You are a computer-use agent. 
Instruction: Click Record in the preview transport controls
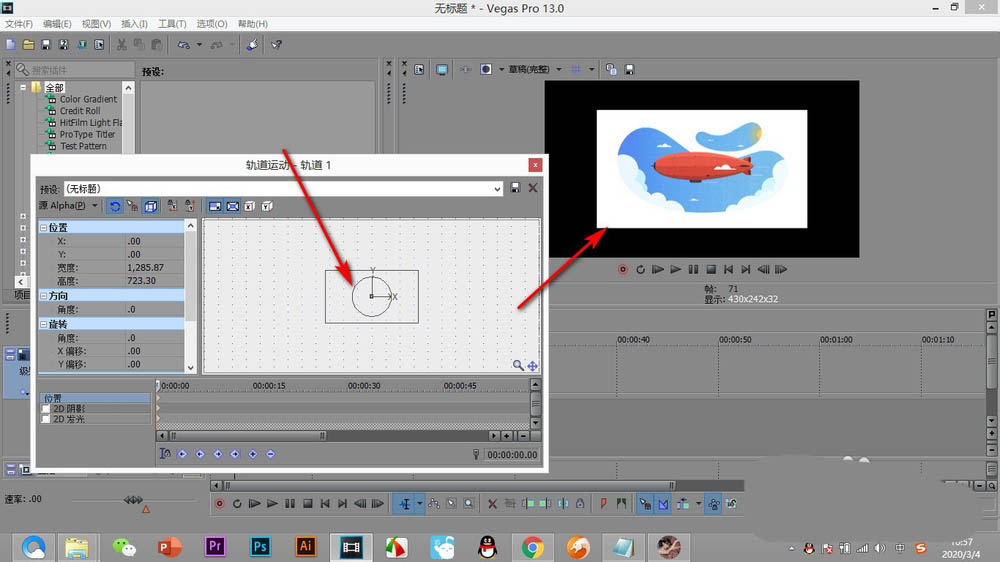pyautogui.click(x=622, y=269)
